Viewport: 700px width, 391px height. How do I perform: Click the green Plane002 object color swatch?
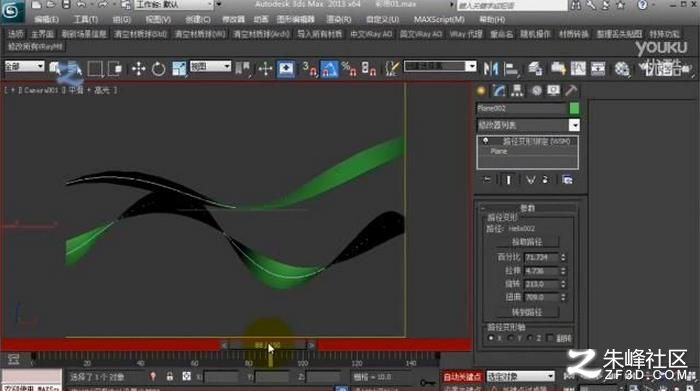click(x=574, y=108)
